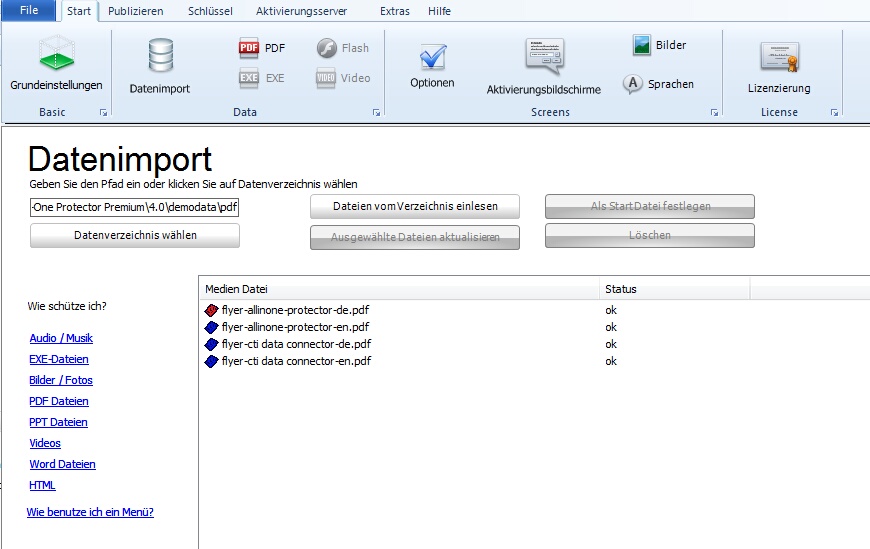Switch to the Publizieren tab
870x549 pixels.
[x=136, y=11]
